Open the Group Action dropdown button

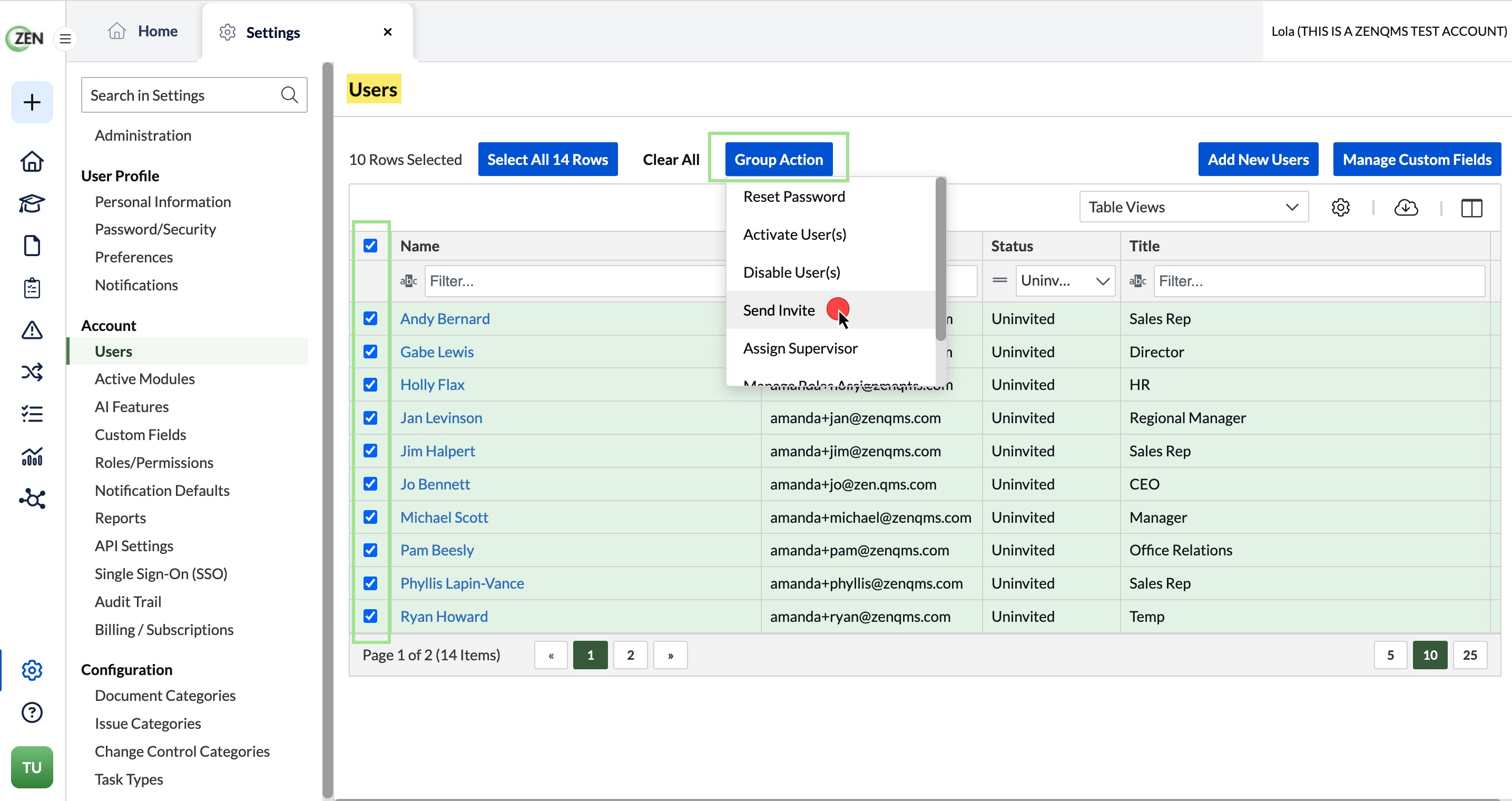click(778, 159)
